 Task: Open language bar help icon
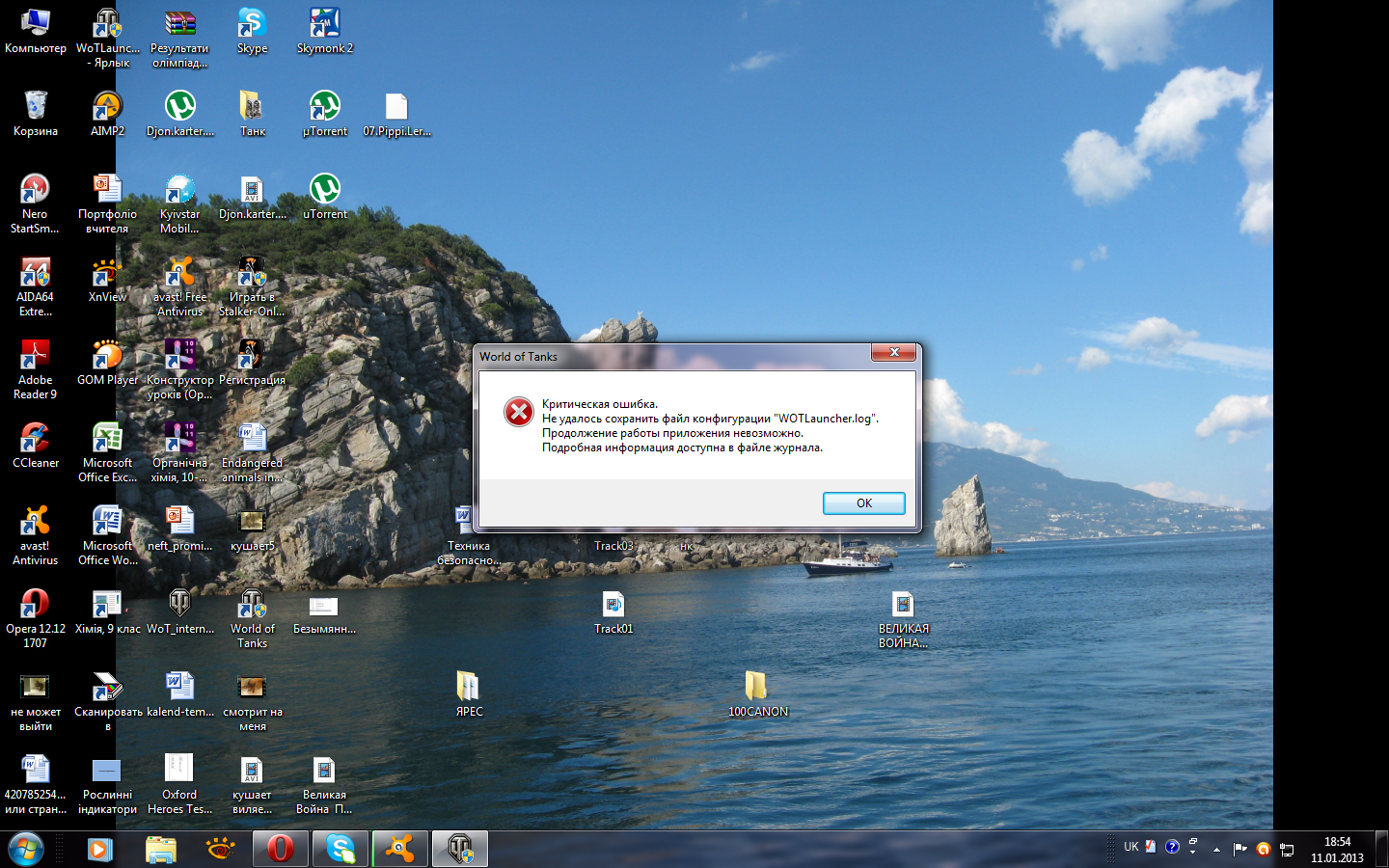pyautogui.click(x=1172, y=847)
